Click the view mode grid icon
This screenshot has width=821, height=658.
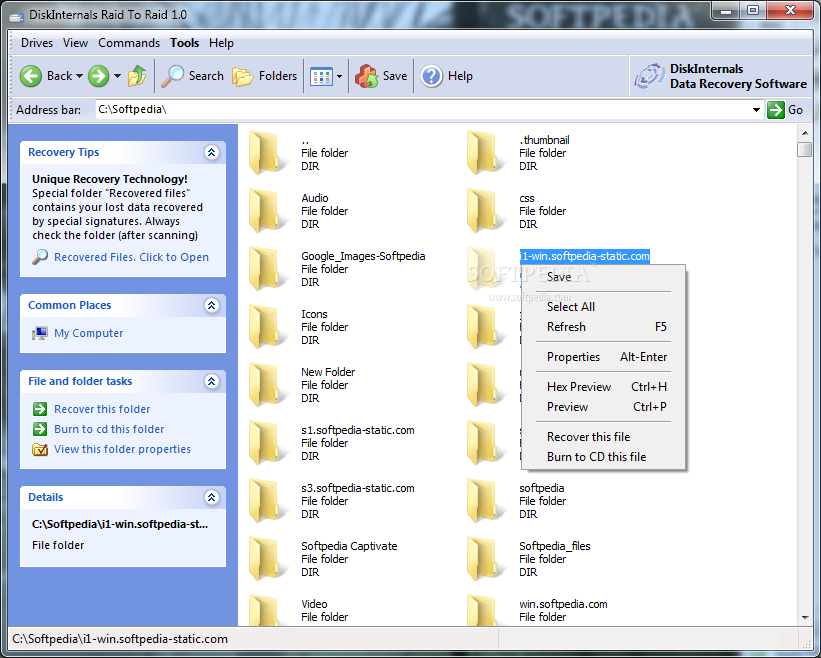coord(321,77)
